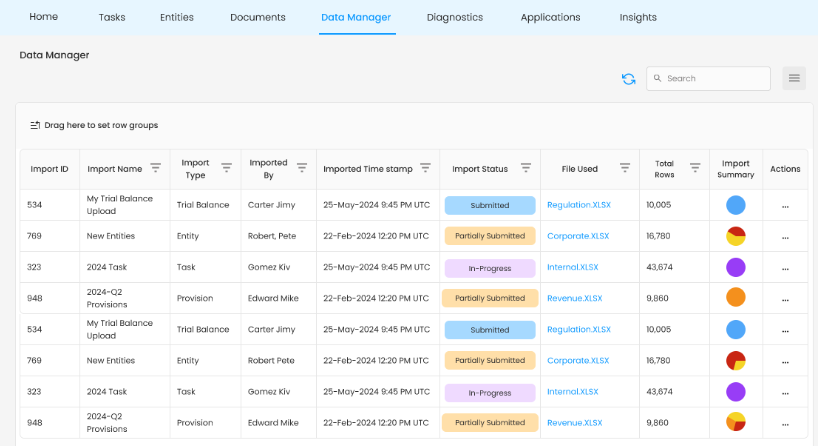View the Insights tab
This screenshot has height=446, width=818.
click(638, 17)
